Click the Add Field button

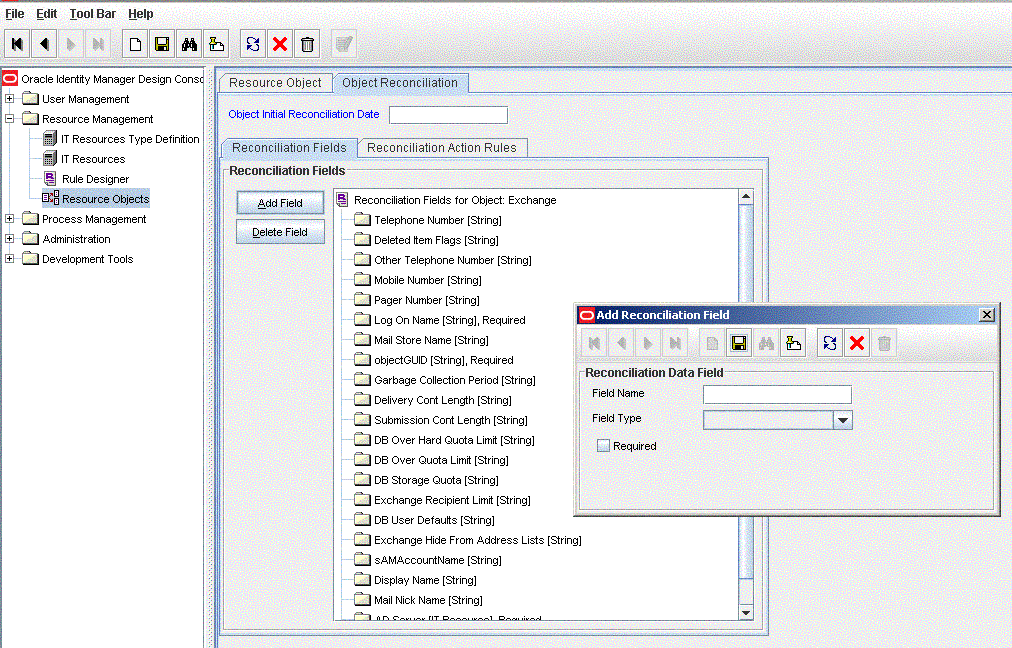point(280,203)
